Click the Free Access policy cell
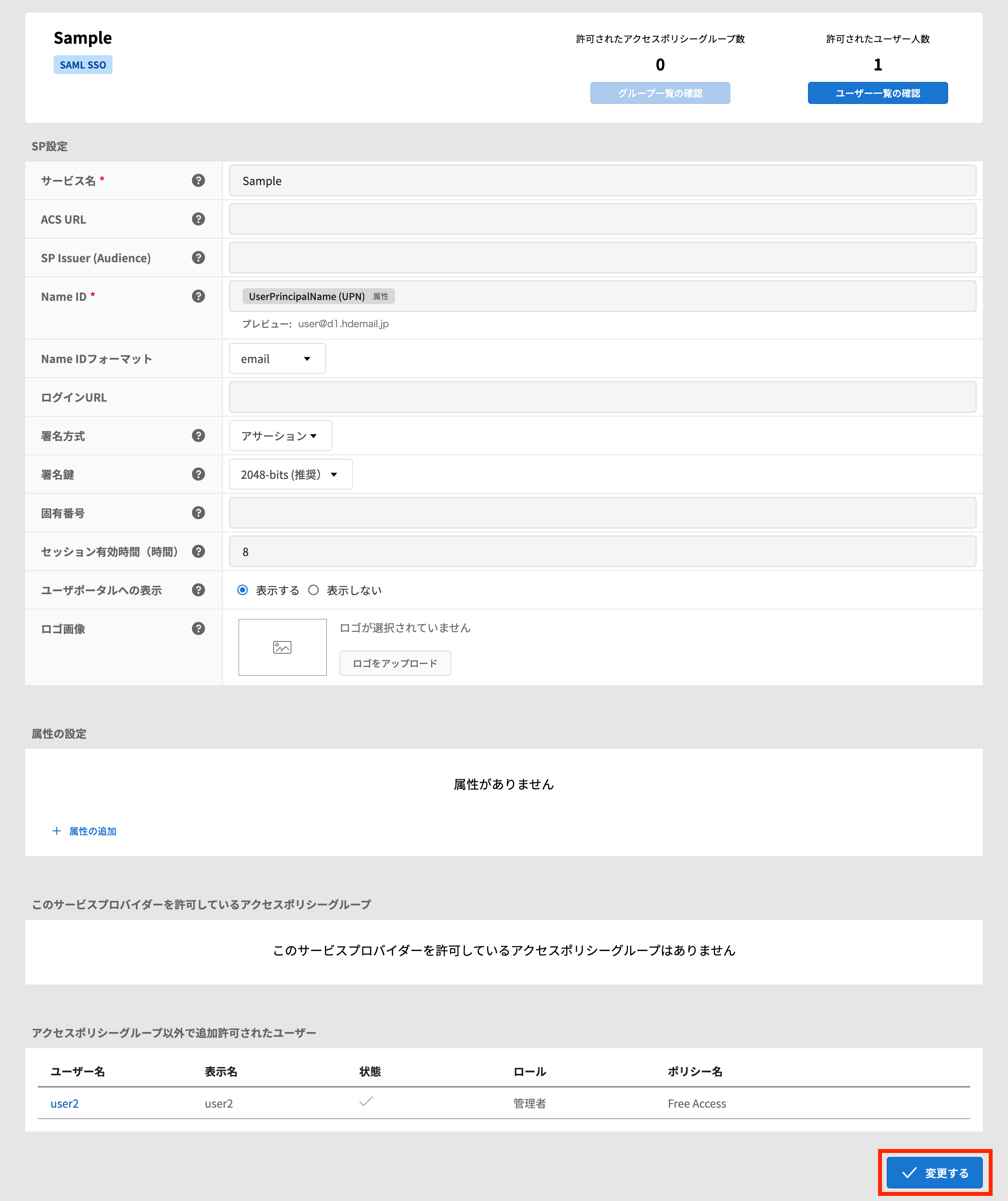 (x=697, y=1104)
